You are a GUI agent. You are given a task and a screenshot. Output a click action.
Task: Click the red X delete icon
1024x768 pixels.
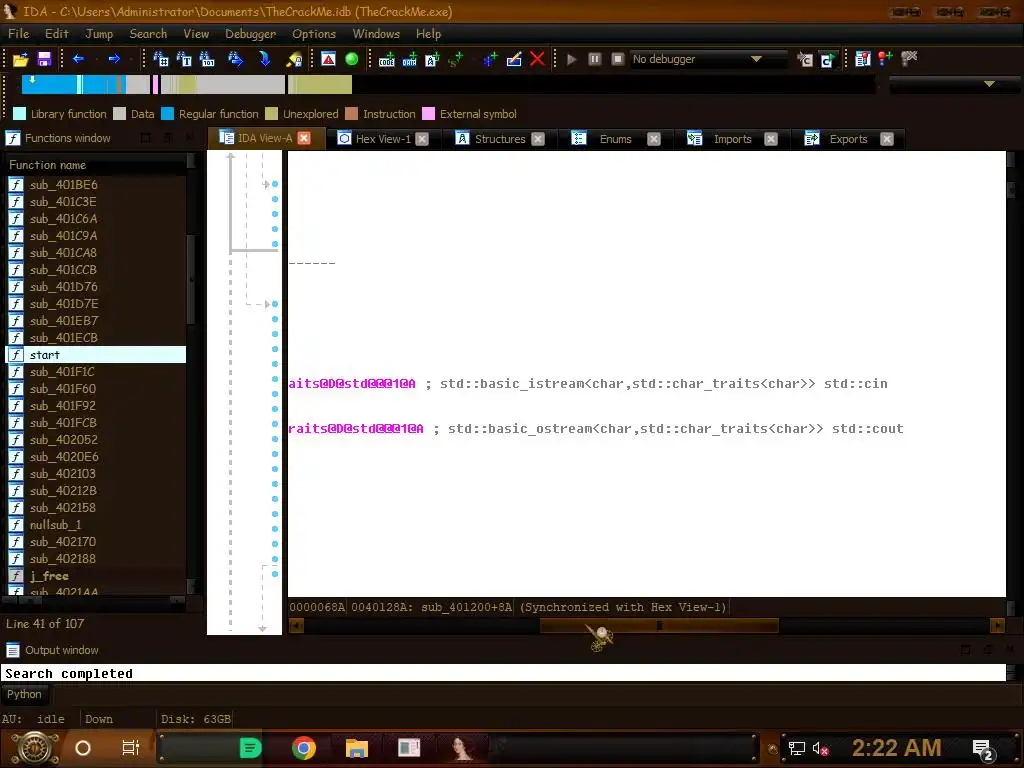(x=537, y=59)
